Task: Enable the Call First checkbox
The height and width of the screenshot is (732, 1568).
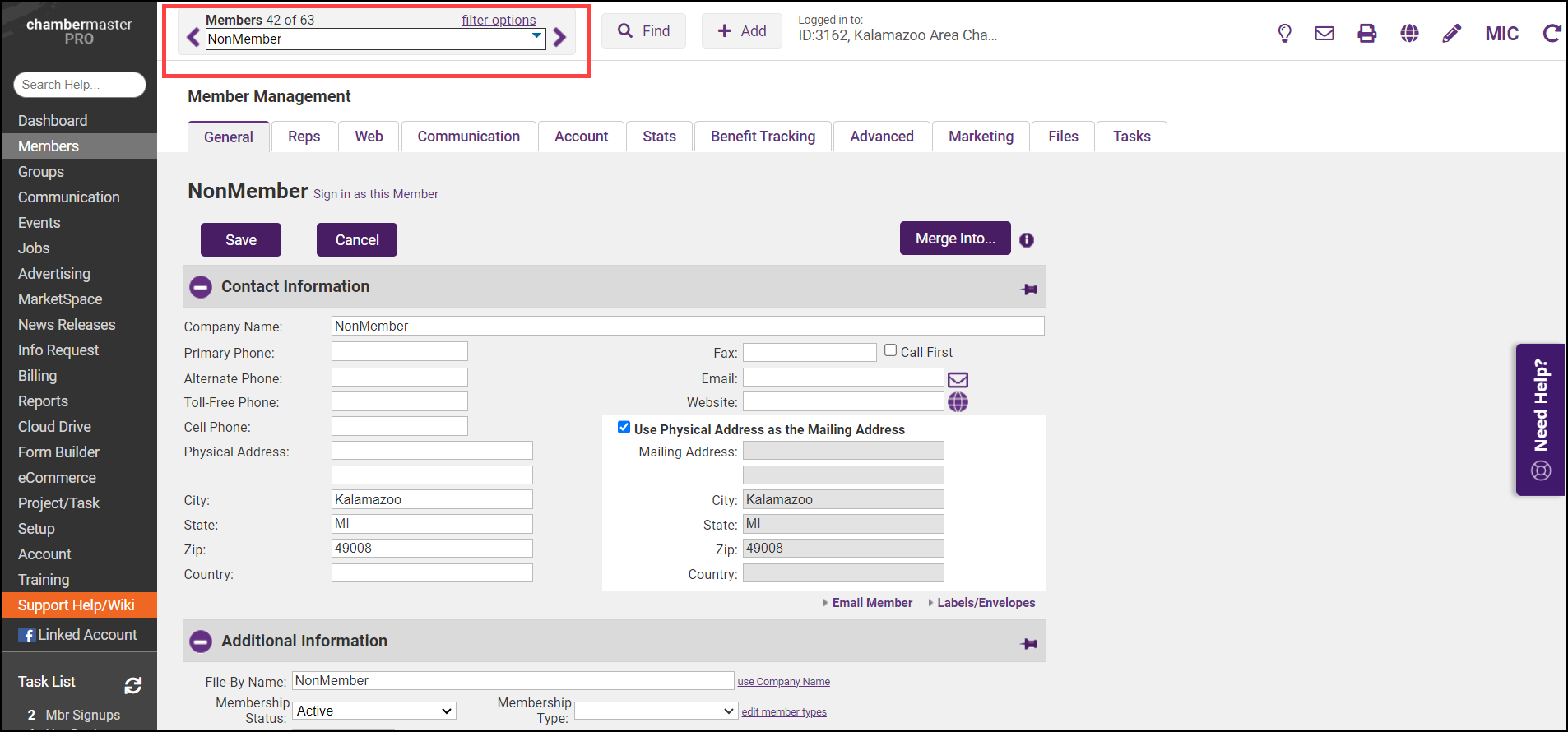Action: click(x=890, y=350)
